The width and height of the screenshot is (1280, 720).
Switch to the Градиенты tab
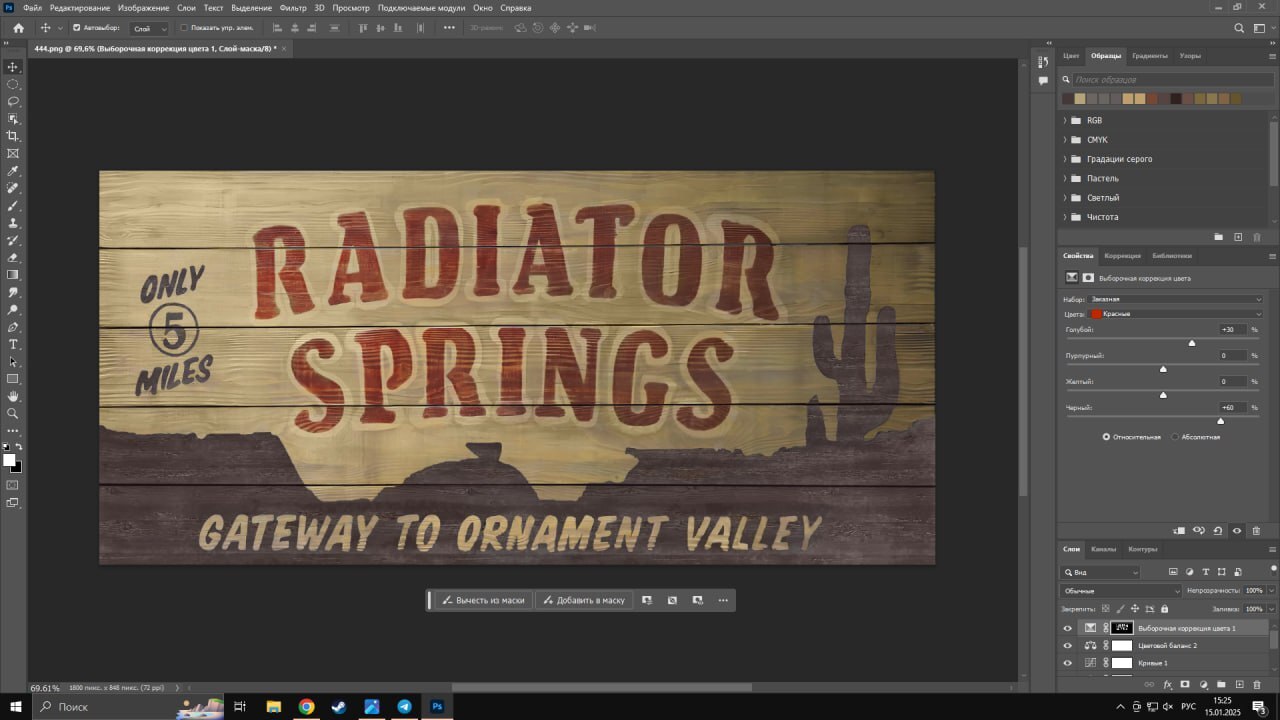pyautogui.click(x=1150, y=56)
